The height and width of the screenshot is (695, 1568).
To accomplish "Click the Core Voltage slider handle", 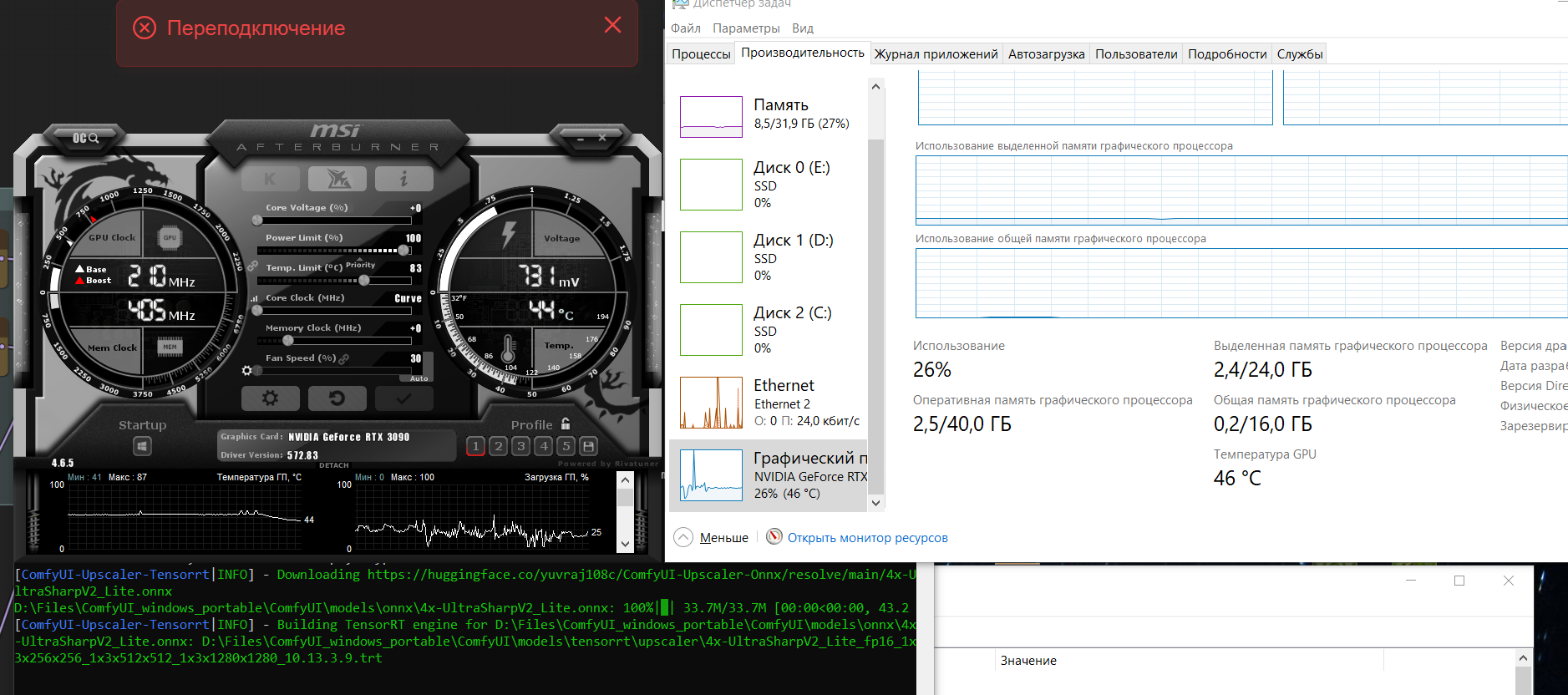I will [x=257, y=221].
